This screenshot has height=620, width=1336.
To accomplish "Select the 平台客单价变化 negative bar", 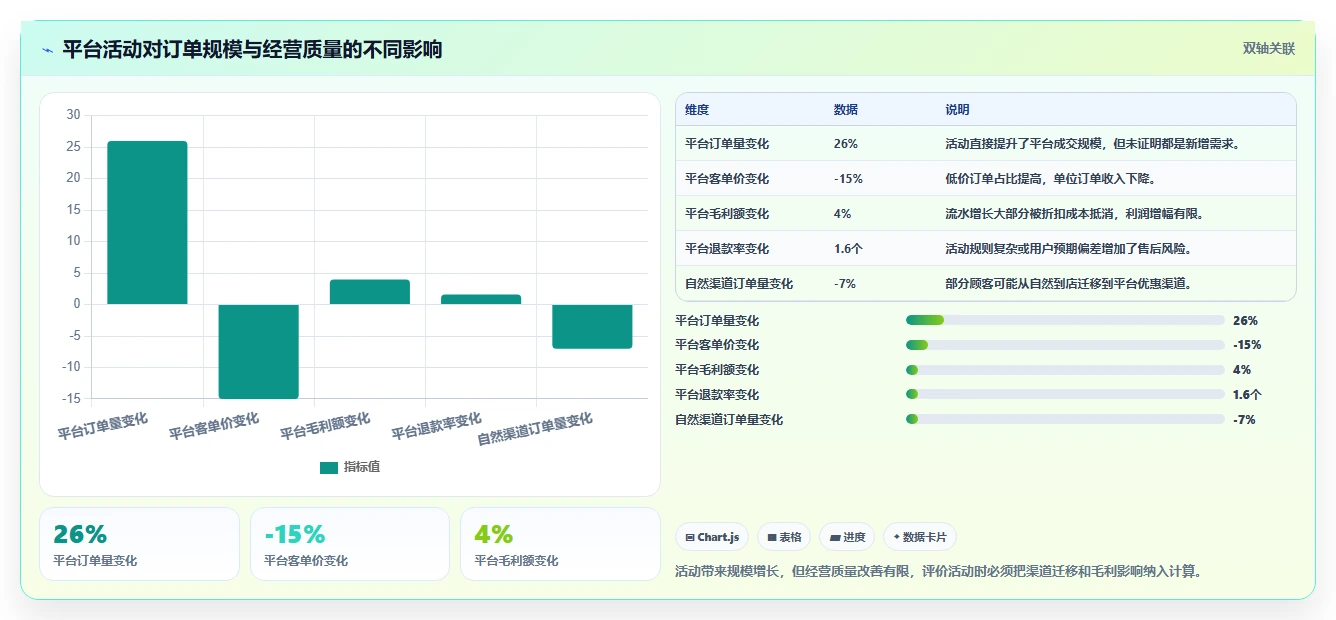I will pyautogui.click(x=258, y=351).
